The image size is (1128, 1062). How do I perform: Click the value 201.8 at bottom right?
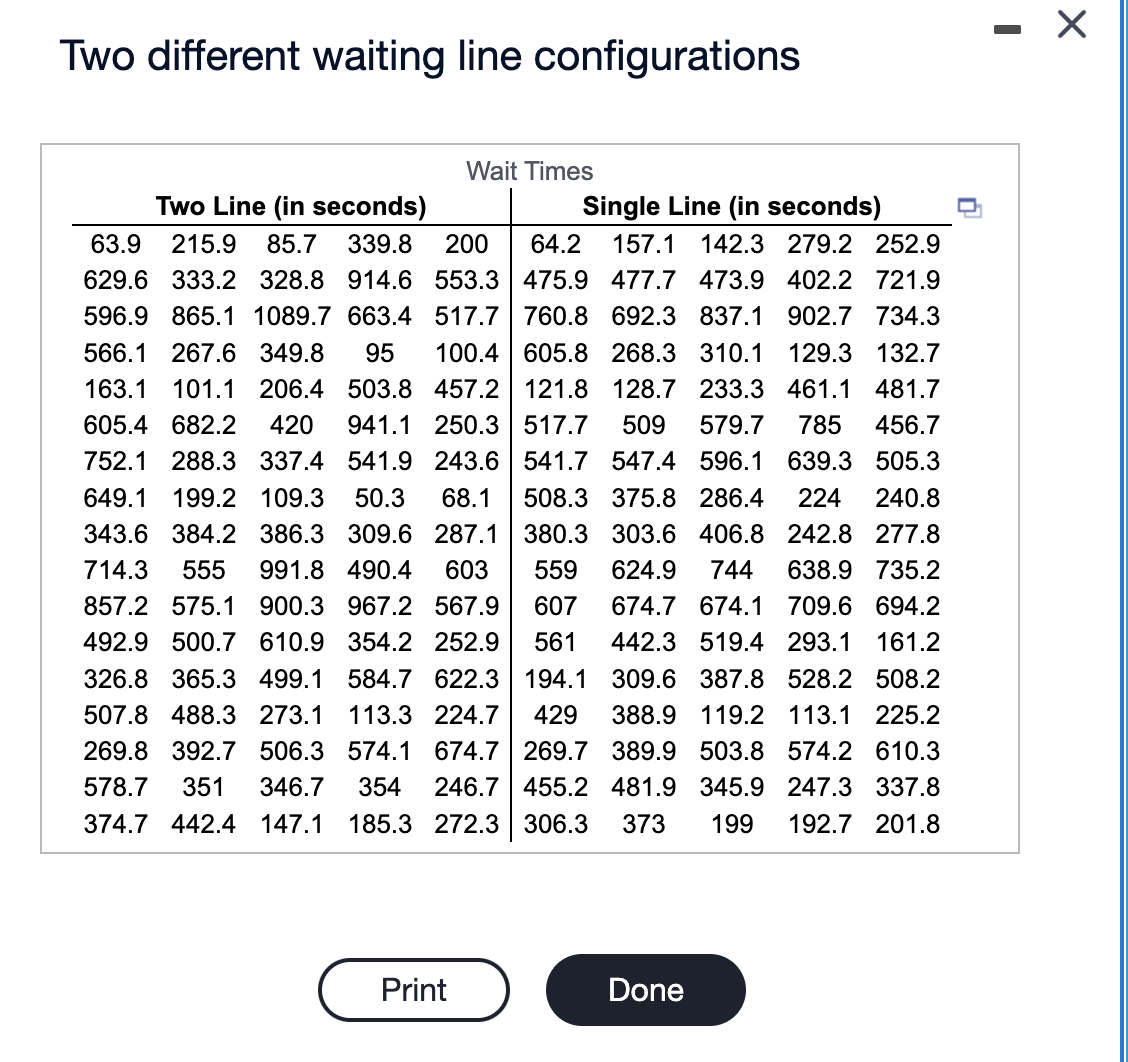click(x=906, y=824)
